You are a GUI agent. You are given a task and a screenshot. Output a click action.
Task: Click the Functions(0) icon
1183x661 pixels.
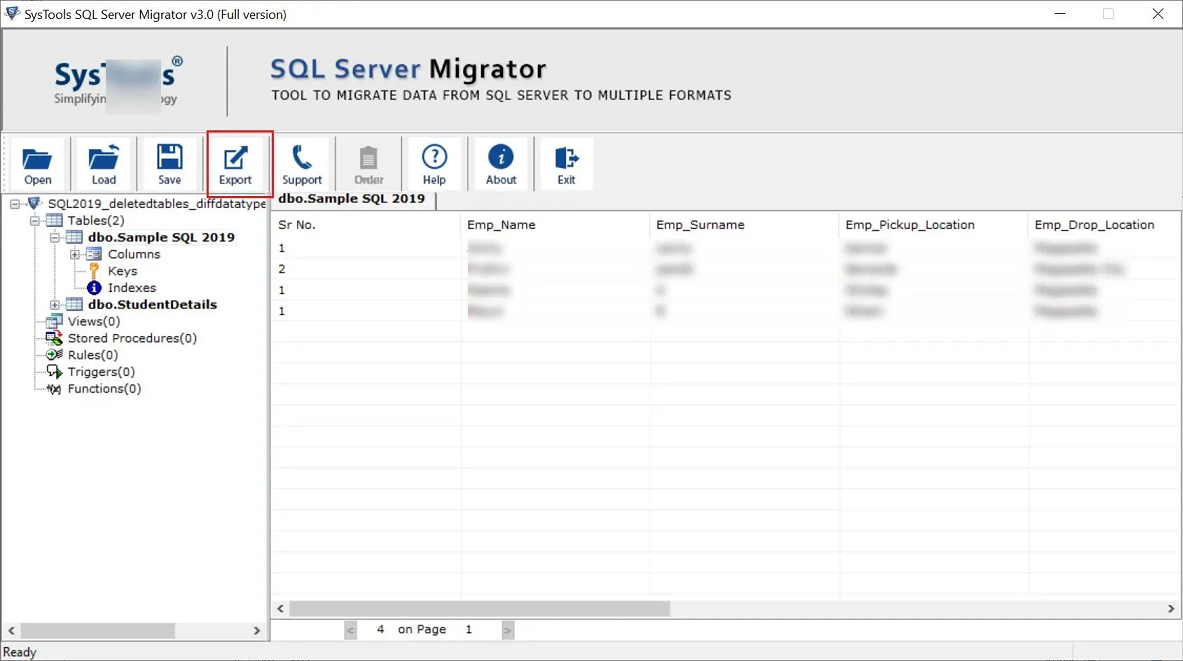pyautogui.click(x=54, y=389)
